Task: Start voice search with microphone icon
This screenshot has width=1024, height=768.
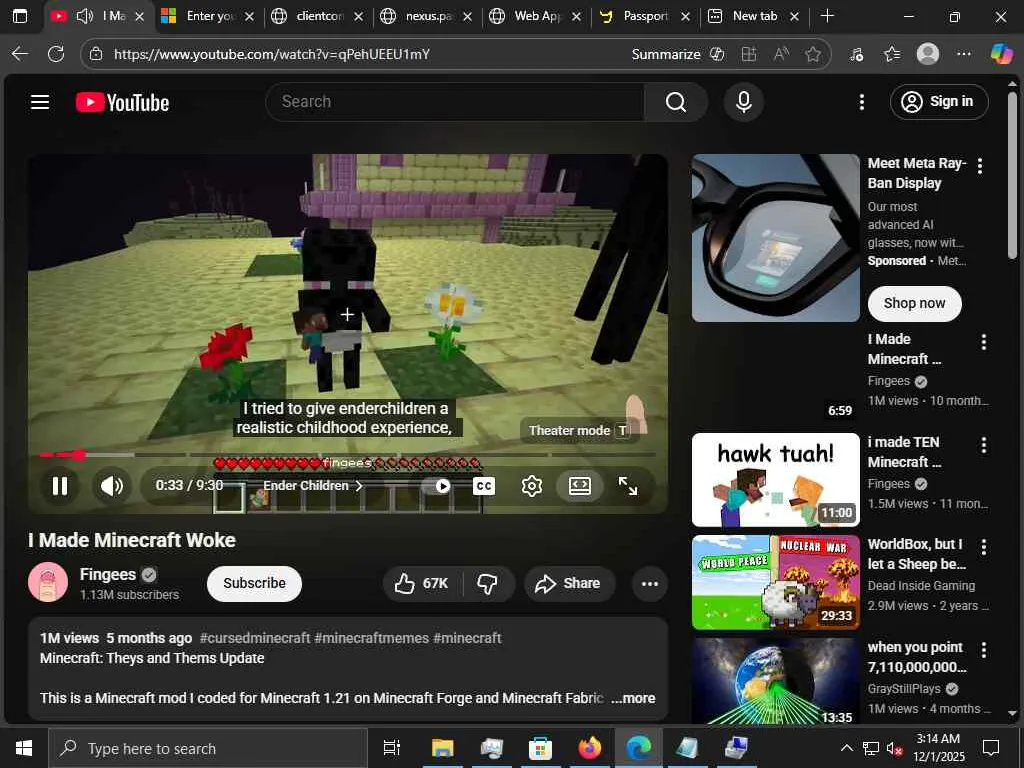Action: (x=743, y=102)
